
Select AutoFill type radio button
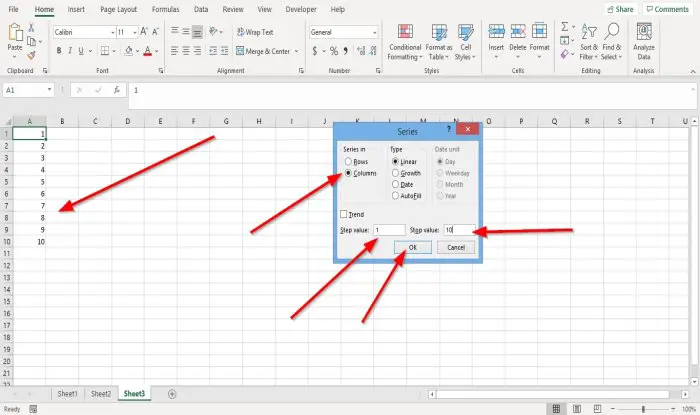(395, 196)
